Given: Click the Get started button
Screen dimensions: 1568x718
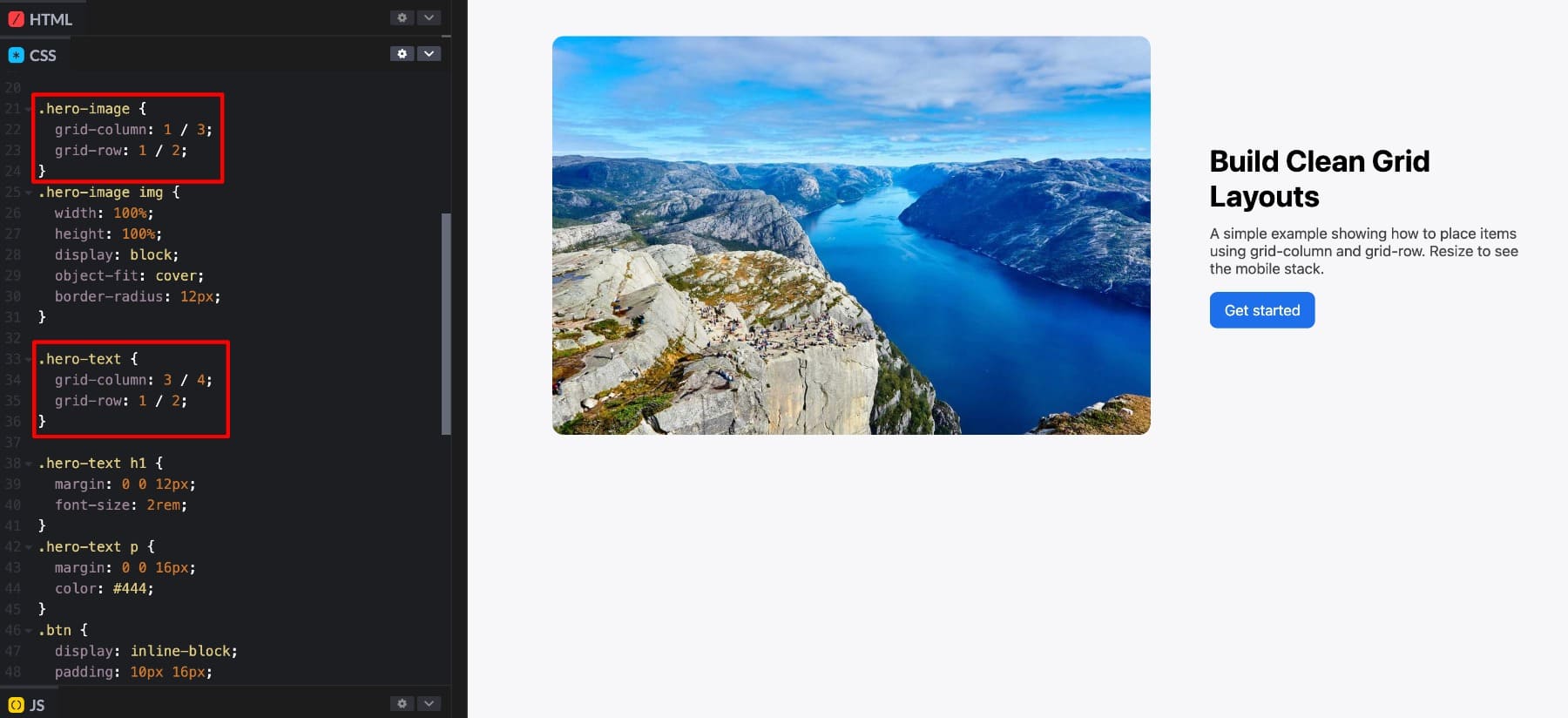Looking at the screenshot, I should click(1261, 310).
